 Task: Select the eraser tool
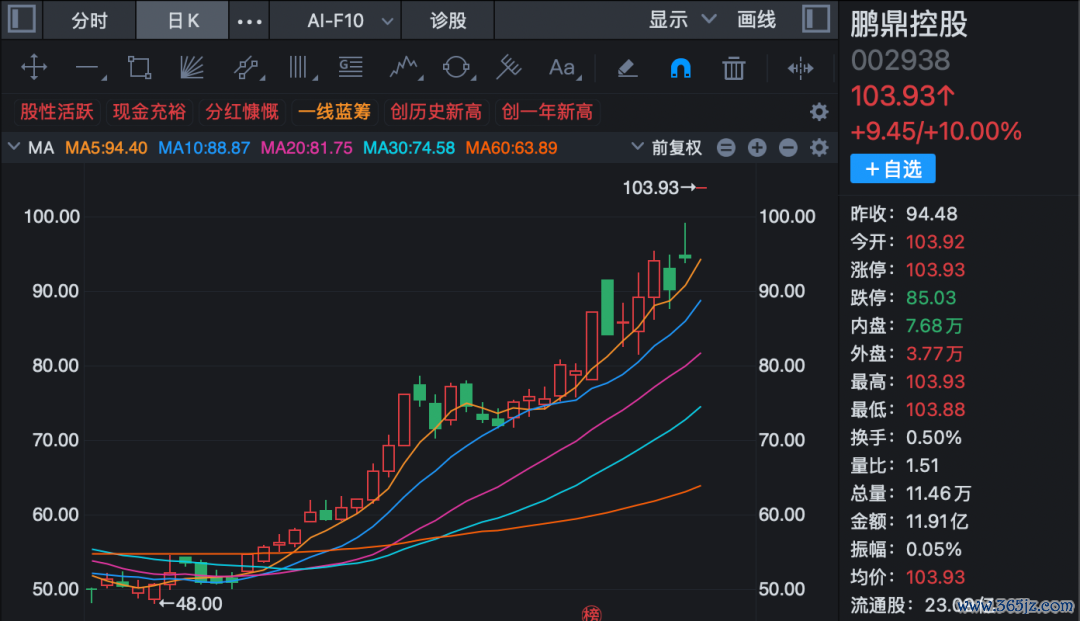click(627, 67)
